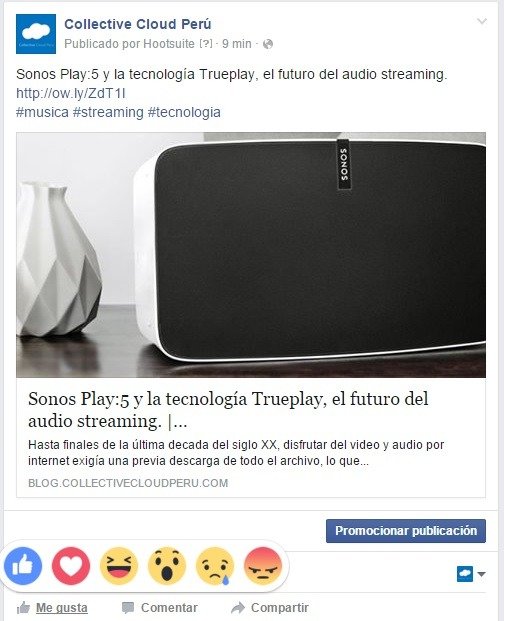The image size is (506, 621).
Task: Click Promocionar publicación button
Action: pos(406,531)
